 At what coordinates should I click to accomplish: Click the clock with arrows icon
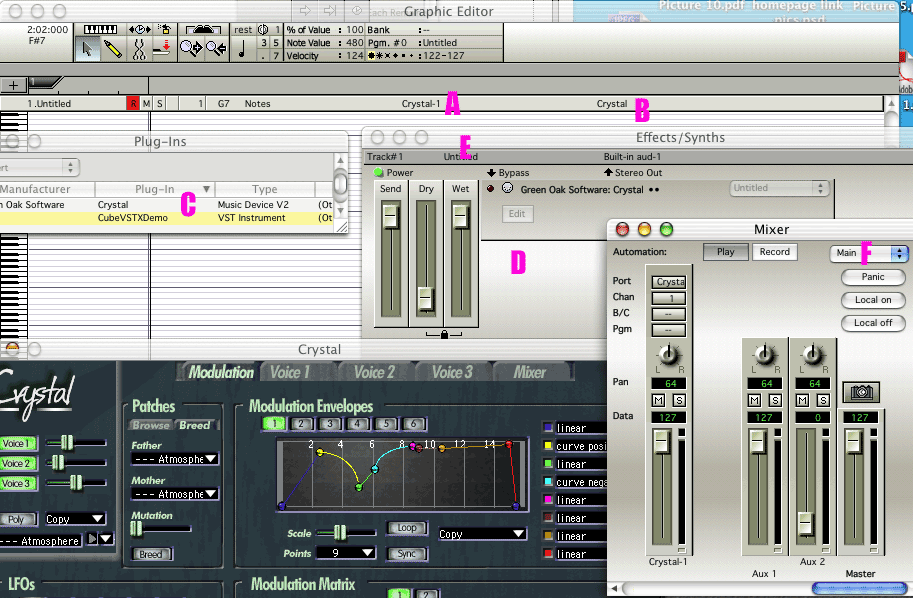pyautogui.click(x=140, y=30)
